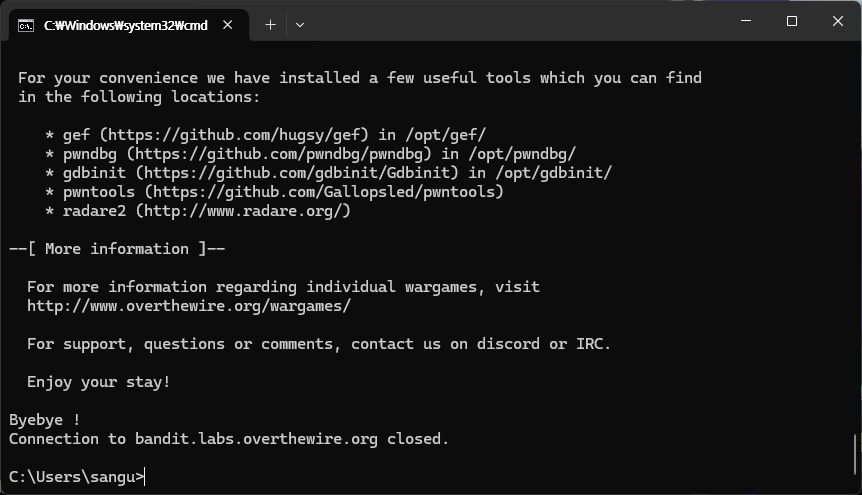Click the radare.org URL
Screen dimensions: 862x495
tap(243, 211)
